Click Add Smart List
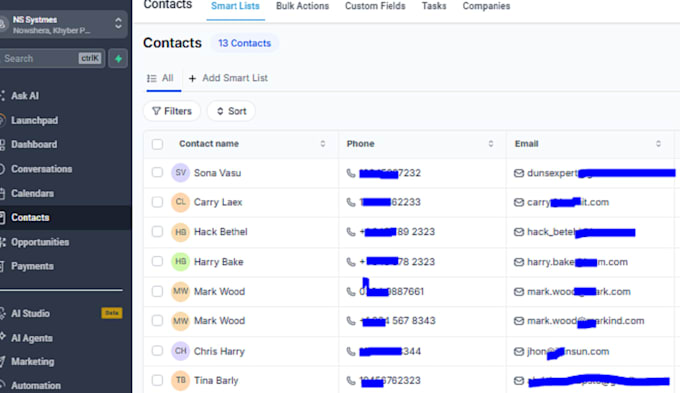 228,78
